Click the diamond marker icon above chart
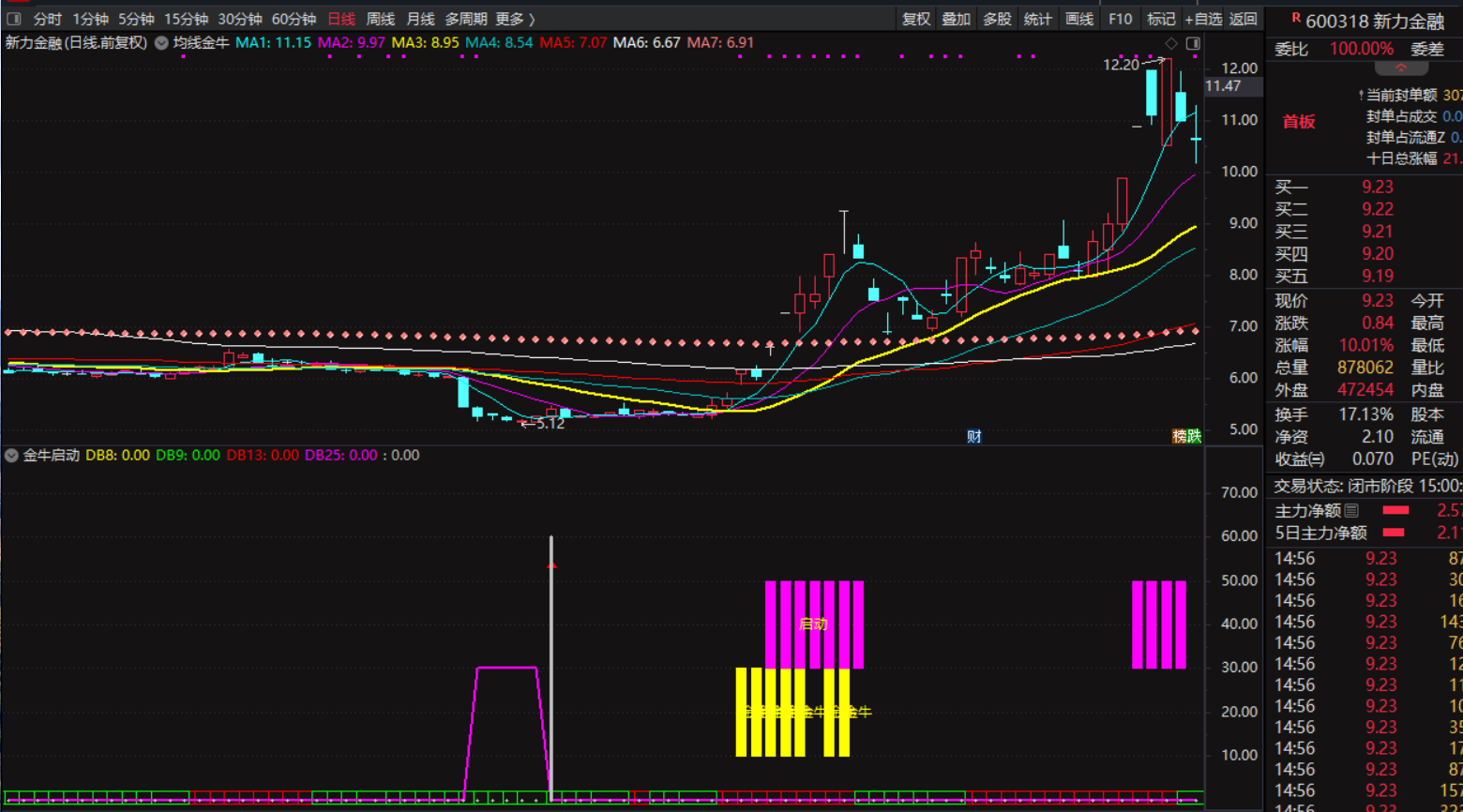This screenshot has height=812, width=1463. tap(1171, 43)
